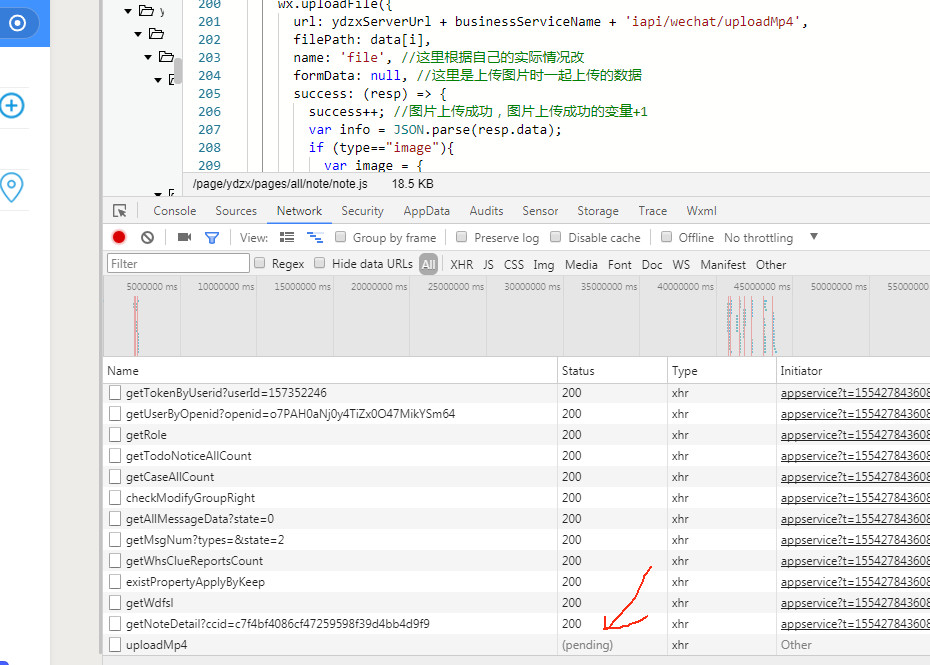Image resolution: width=930 pixels, height=665 pixels.
Task: Click the capture screenshots camera icon
Action: point(184,238)
